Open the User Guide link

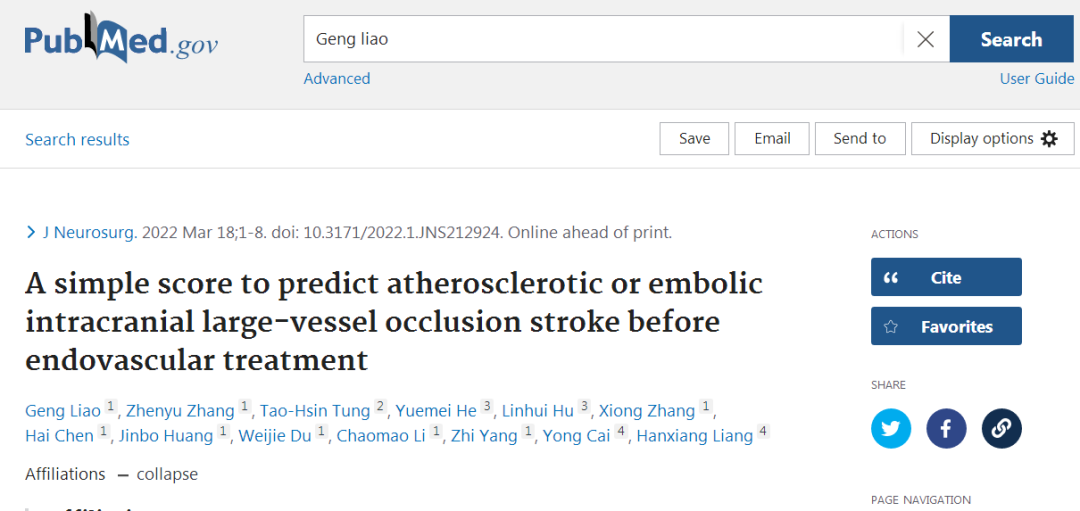pos(1037,79)
